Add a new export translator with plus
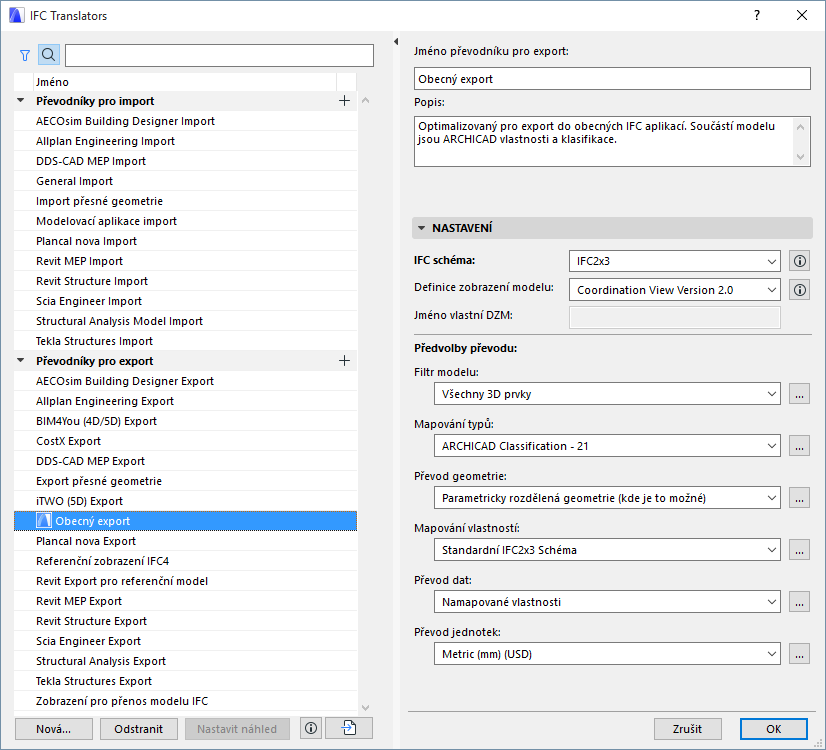 [x=344, y=361]
